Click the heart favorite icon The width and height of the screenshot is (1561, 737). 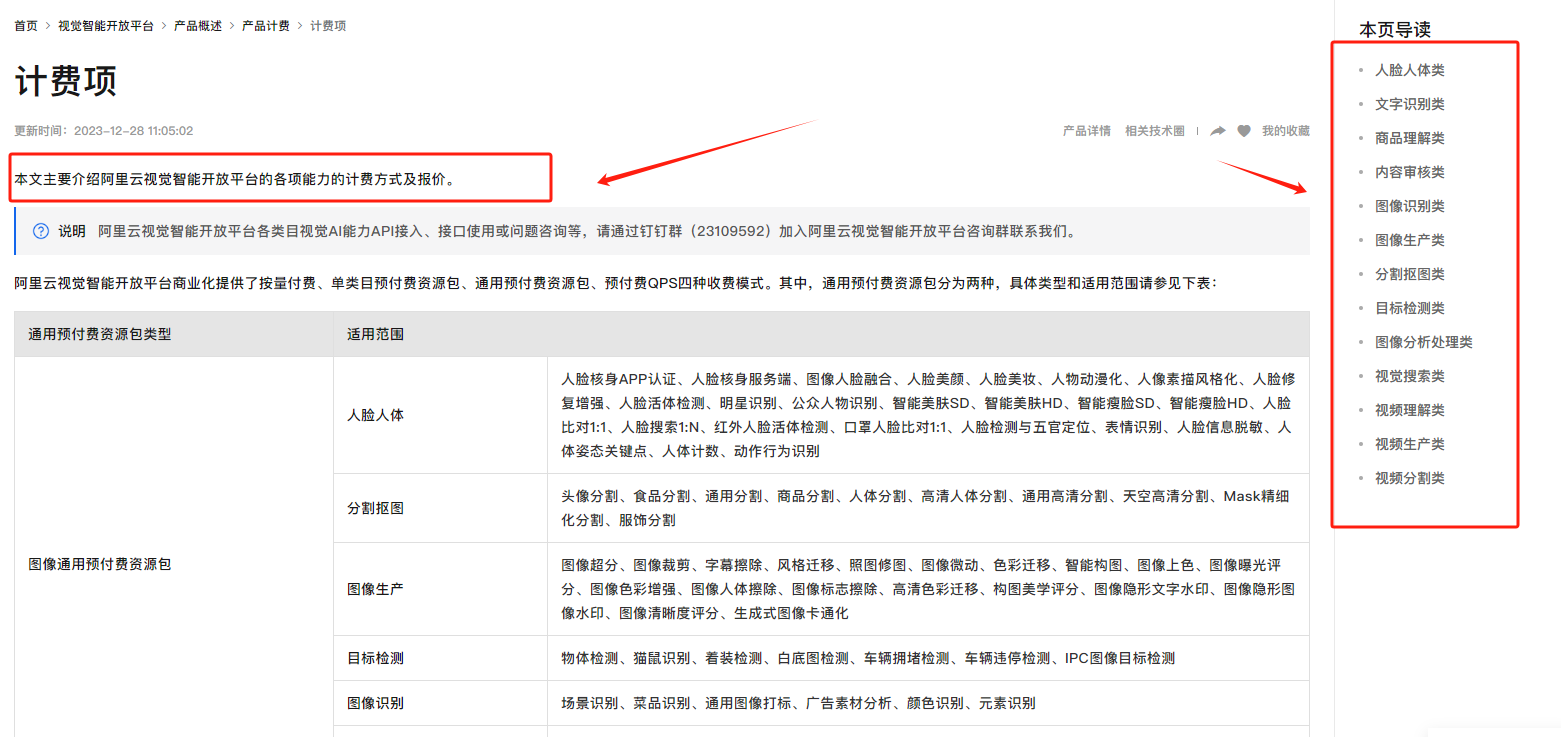(1244, 131)
